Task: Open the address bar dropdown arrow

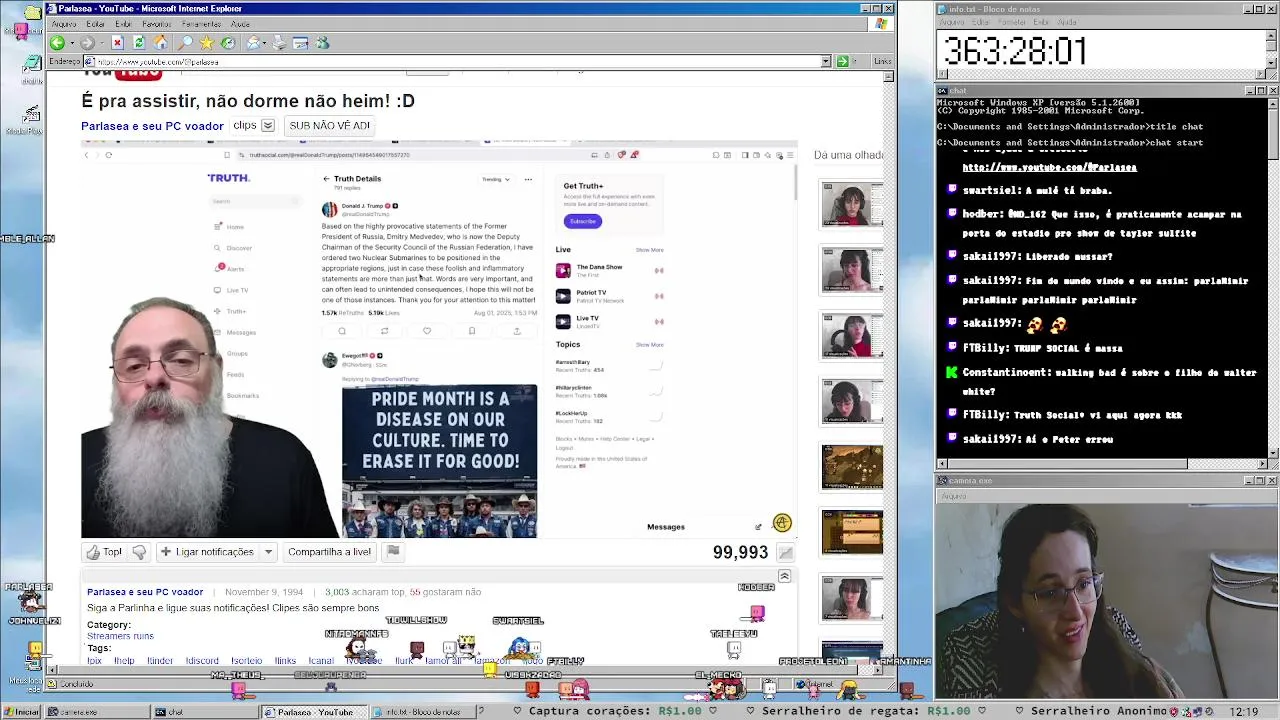Action: pos(826,62)
